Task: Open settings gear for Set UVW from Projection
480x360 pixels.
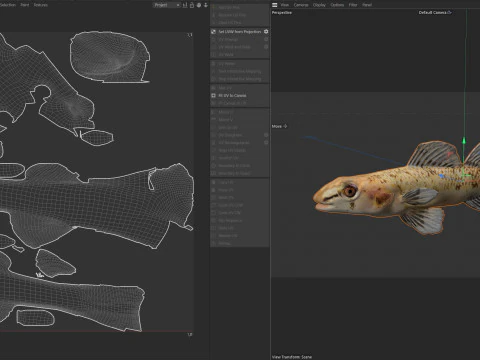Action: pyautogui.click(x=266, y=32)
